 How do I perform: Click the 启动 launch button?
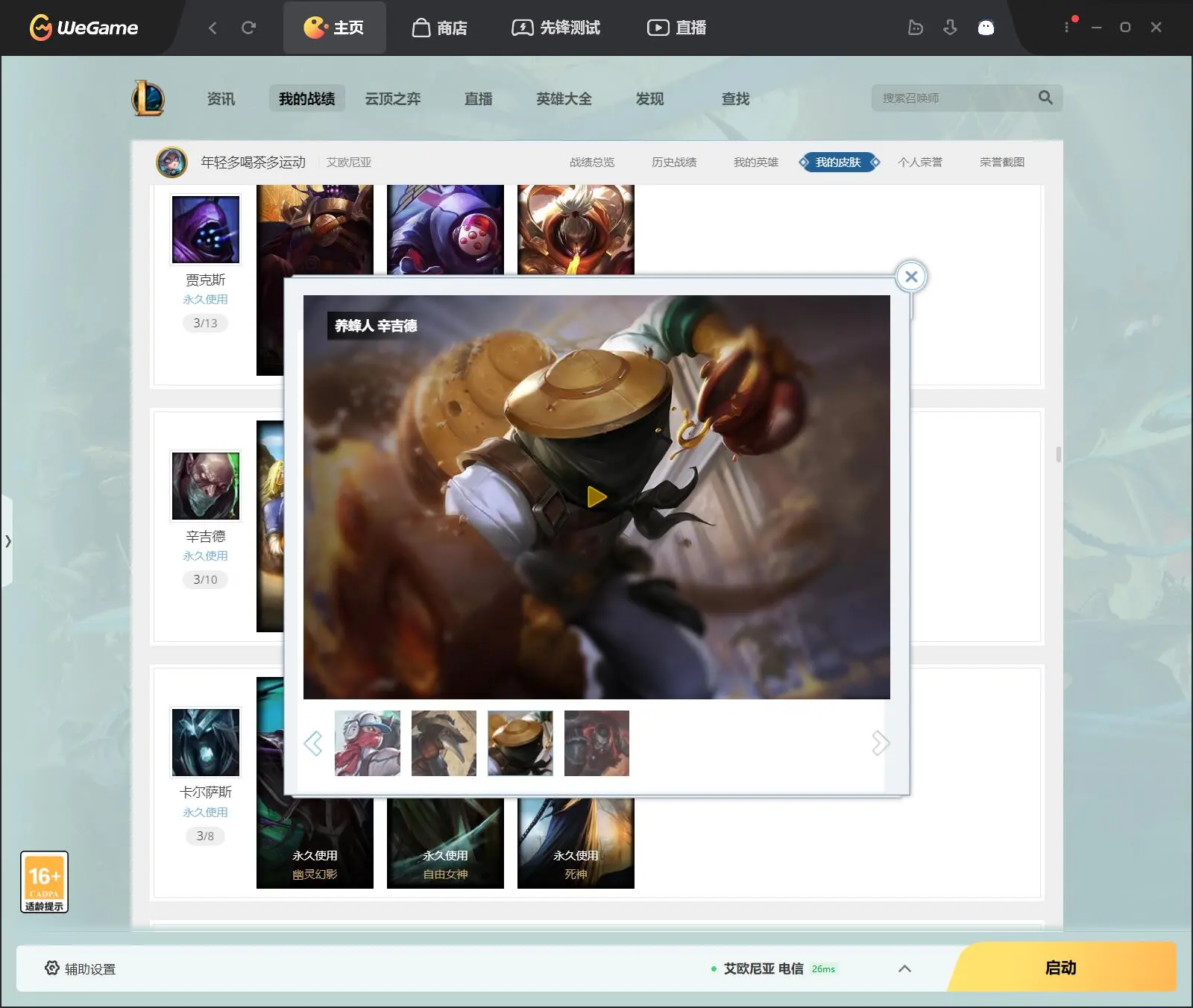[x=1061, y=968]
